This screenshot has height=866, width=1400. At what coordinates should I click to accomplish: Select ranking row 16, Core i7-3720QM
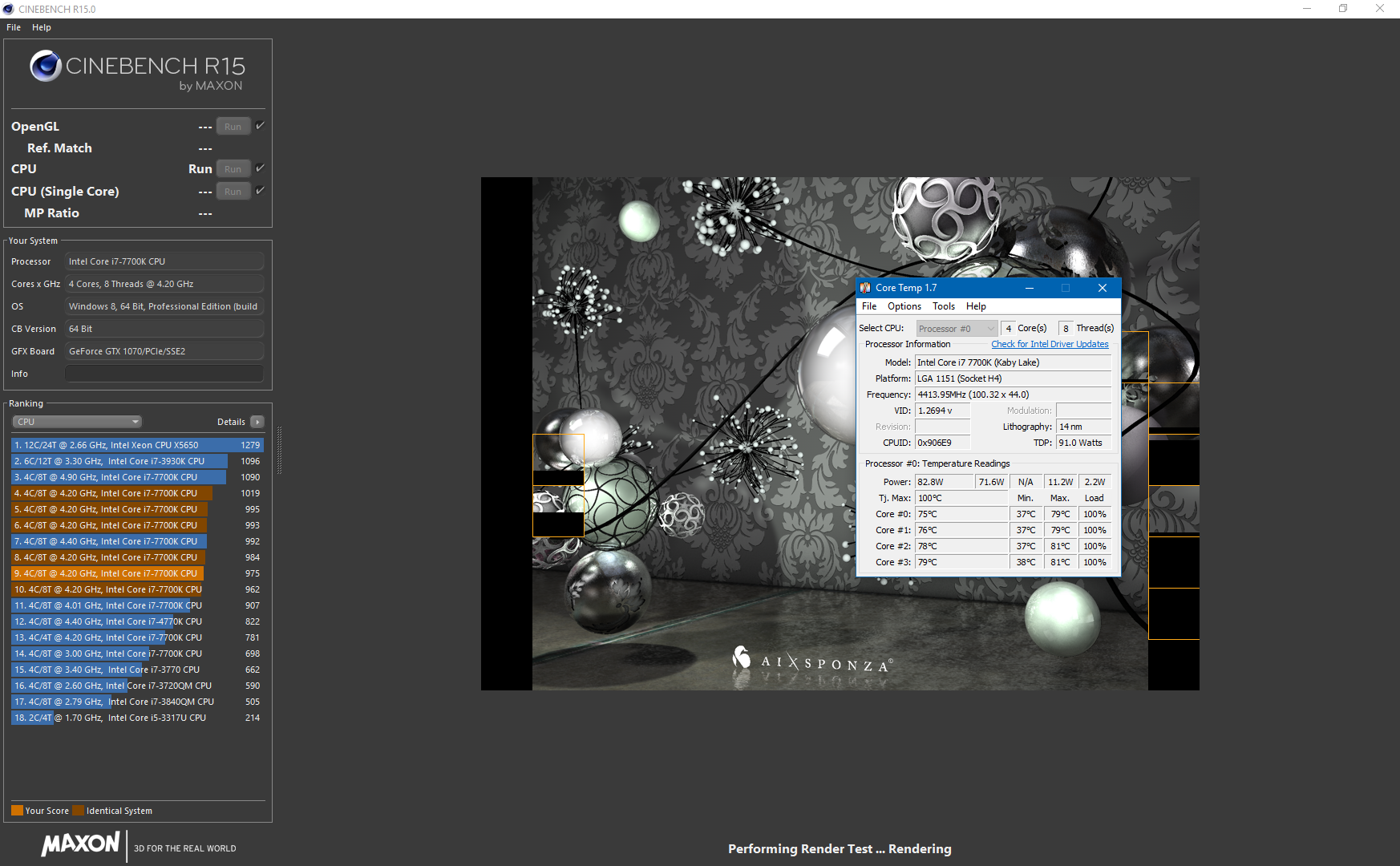point(137,686)
